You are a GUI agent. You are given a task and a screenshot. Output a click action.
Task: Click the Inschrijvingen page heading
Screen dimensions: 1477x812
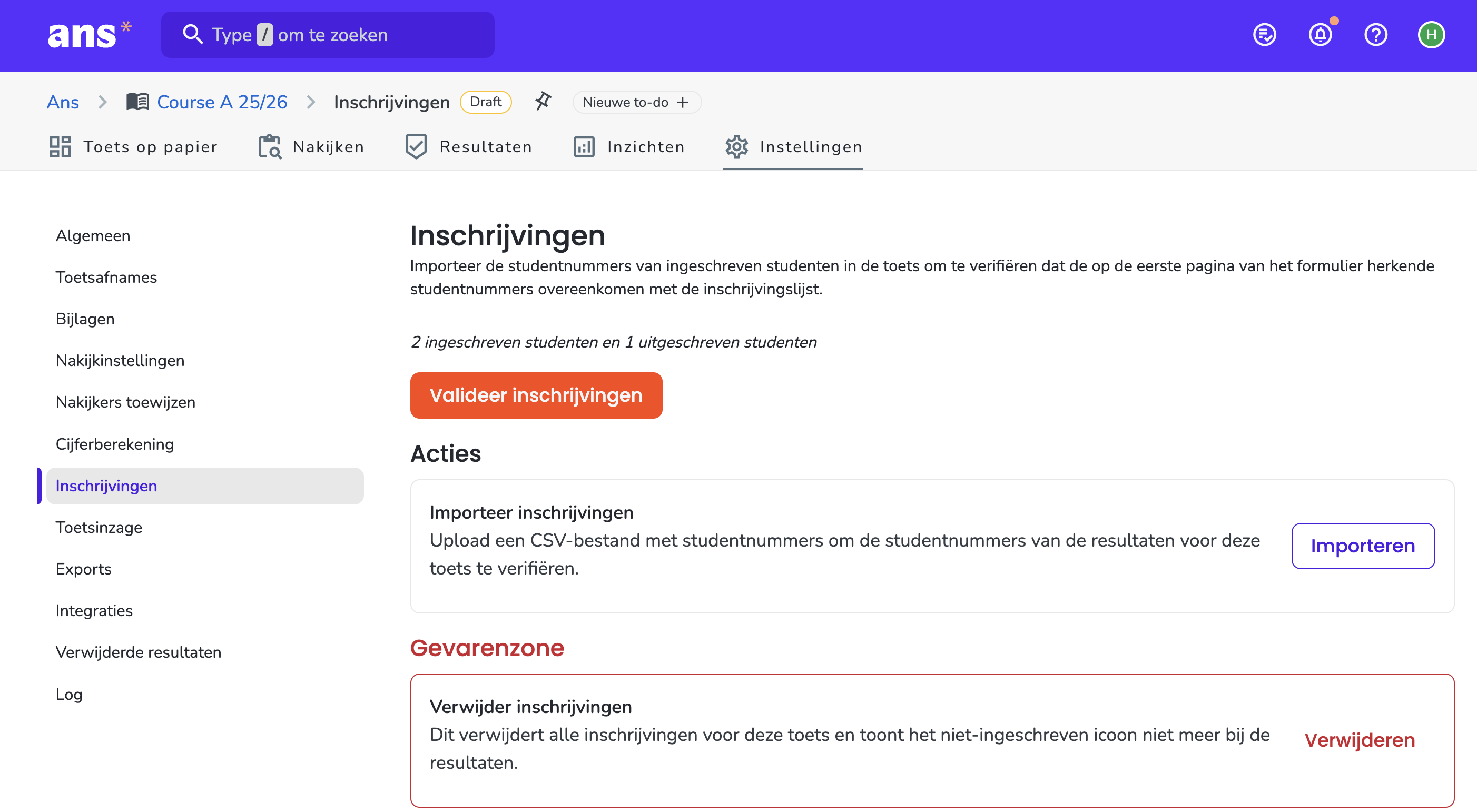507,235
